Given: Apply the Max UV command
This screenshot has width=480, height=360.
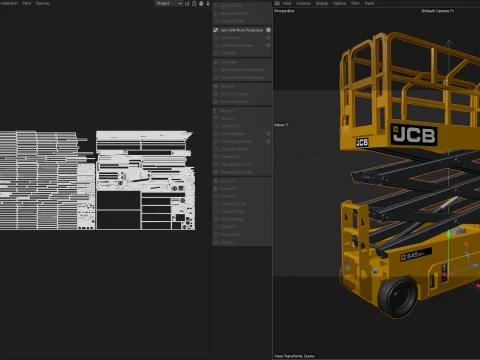Looking at the screenshot, I should pos(242,86).
